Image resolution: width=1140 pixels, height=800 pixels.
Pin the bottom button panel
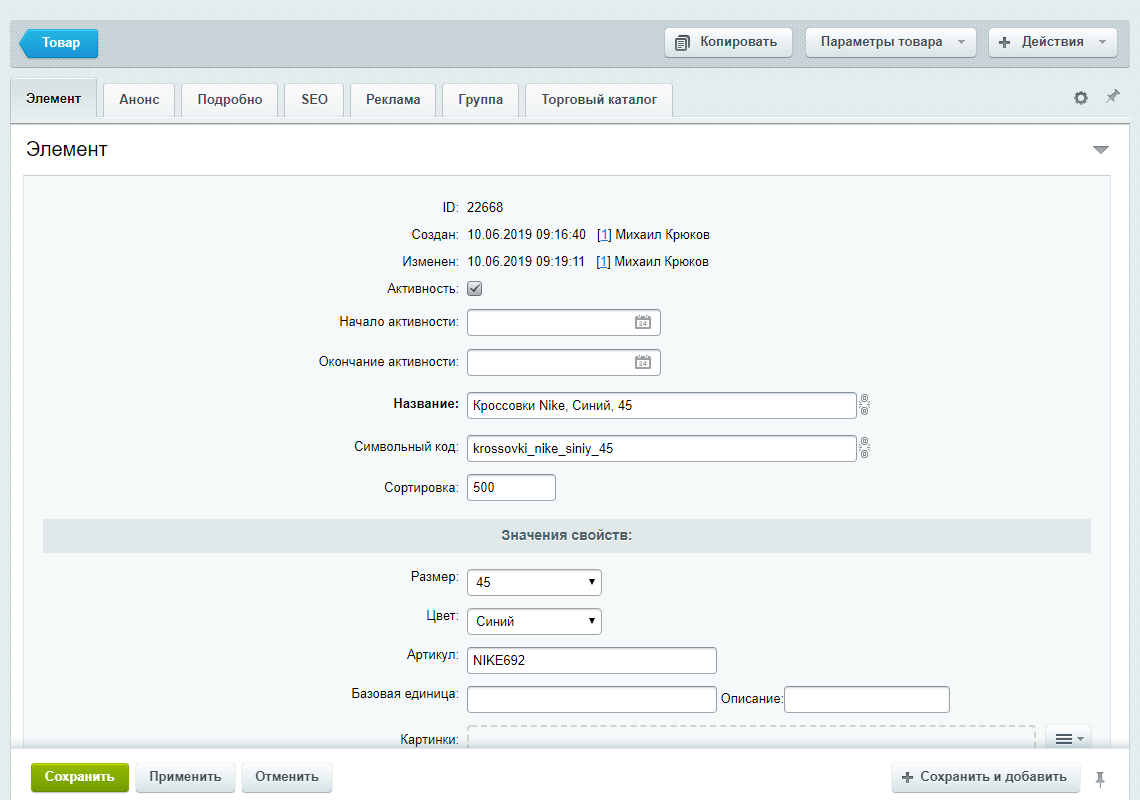(x=1101, y=778)
